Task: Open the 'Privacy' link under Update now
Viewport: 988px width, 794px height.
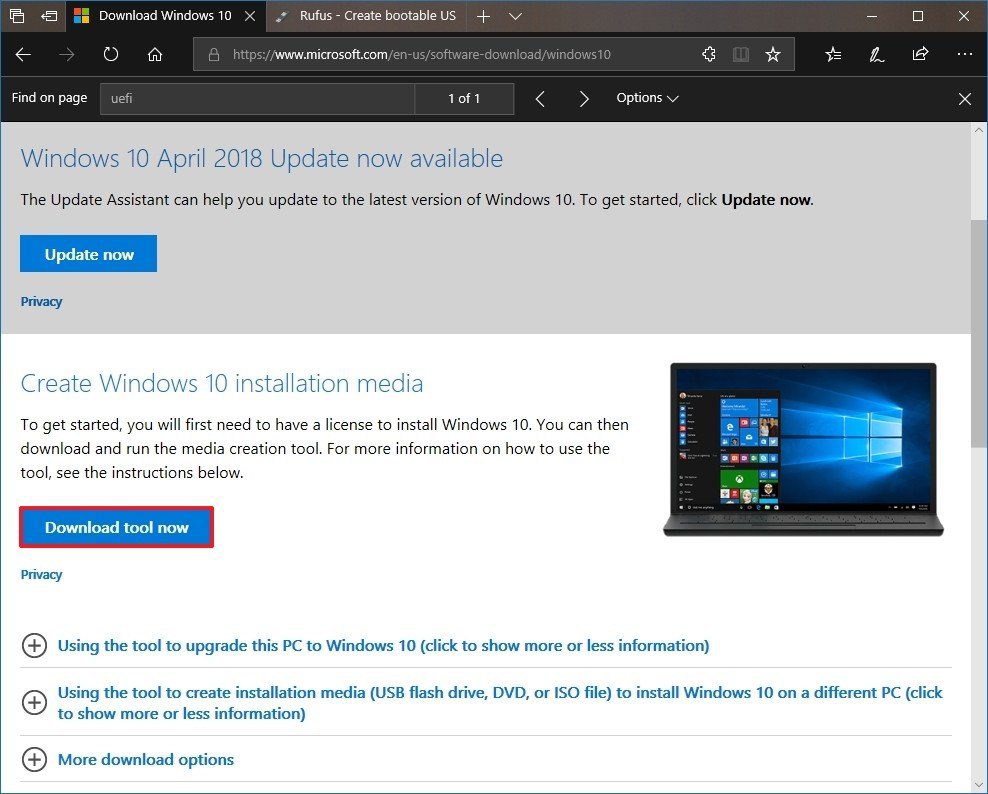Action: (41, 301)
